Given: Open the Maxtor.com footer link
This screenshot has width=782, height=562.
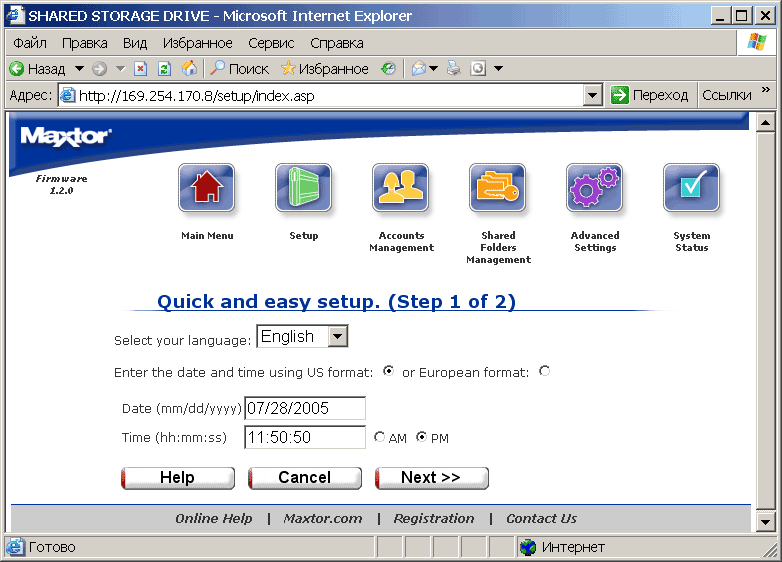Looking at the screenshot, I should [x=323, y=519].
